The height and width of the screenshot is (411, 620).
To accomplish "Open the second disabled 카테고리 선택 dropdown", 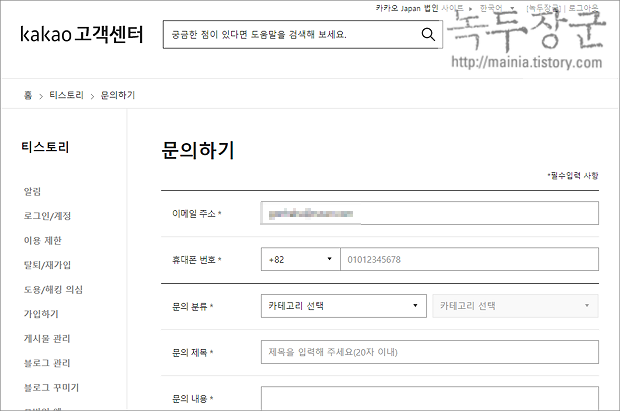I will pos(515,306).
